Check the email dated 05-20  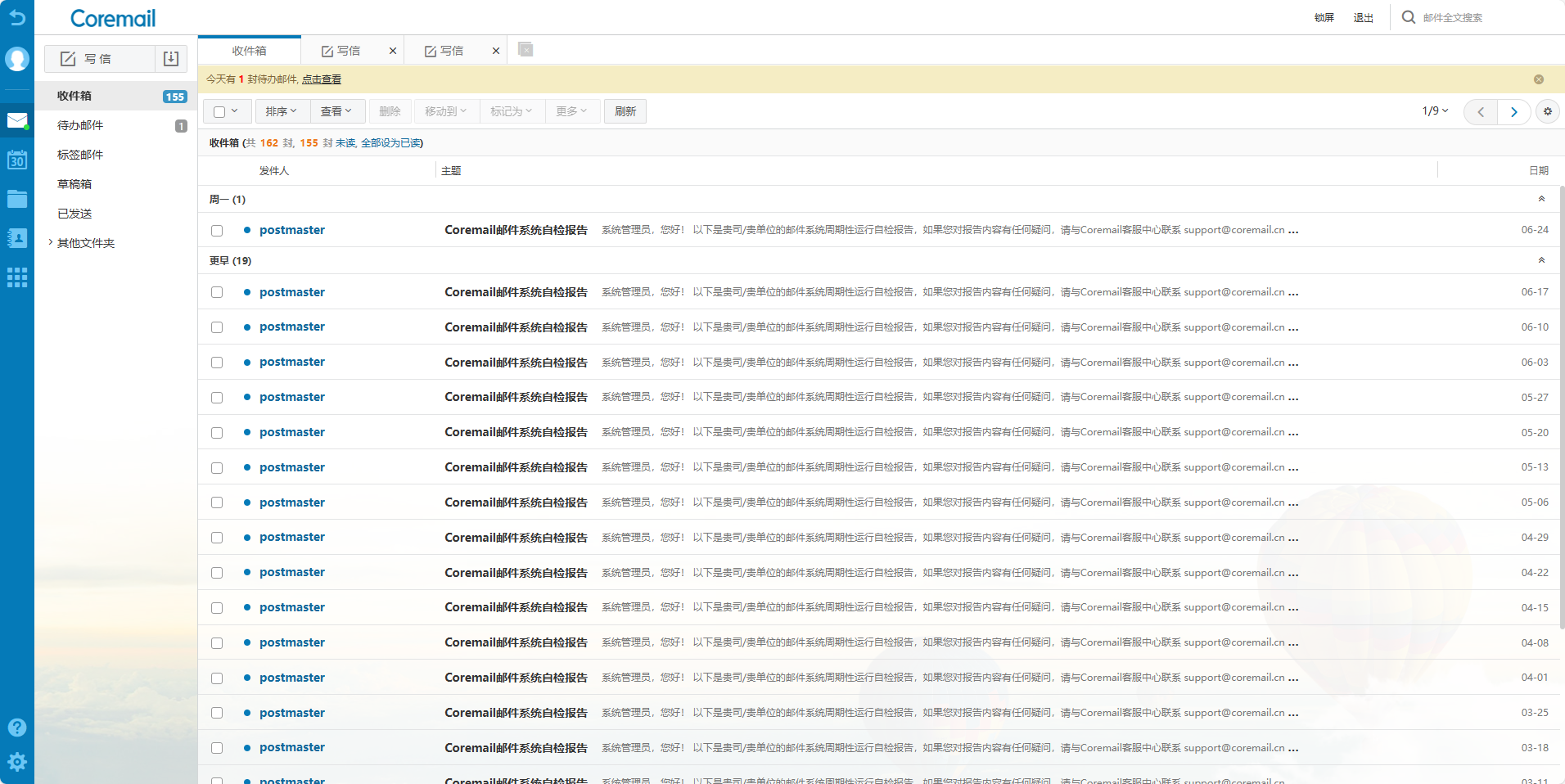pos(217,433)
